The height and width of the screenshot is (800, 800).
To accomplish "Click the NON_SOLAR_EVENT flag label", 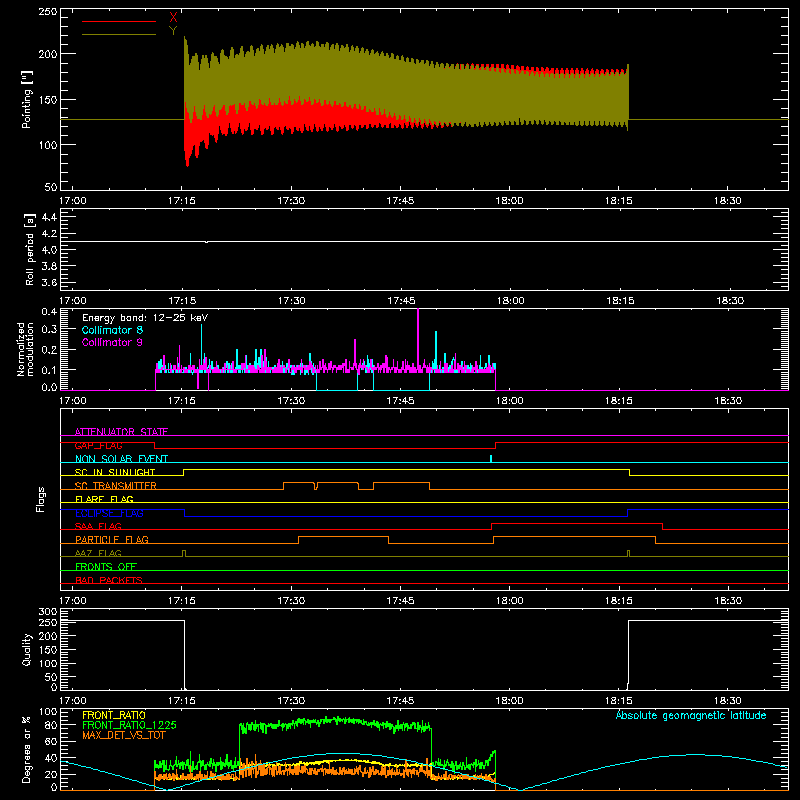I will coord(121,459).
